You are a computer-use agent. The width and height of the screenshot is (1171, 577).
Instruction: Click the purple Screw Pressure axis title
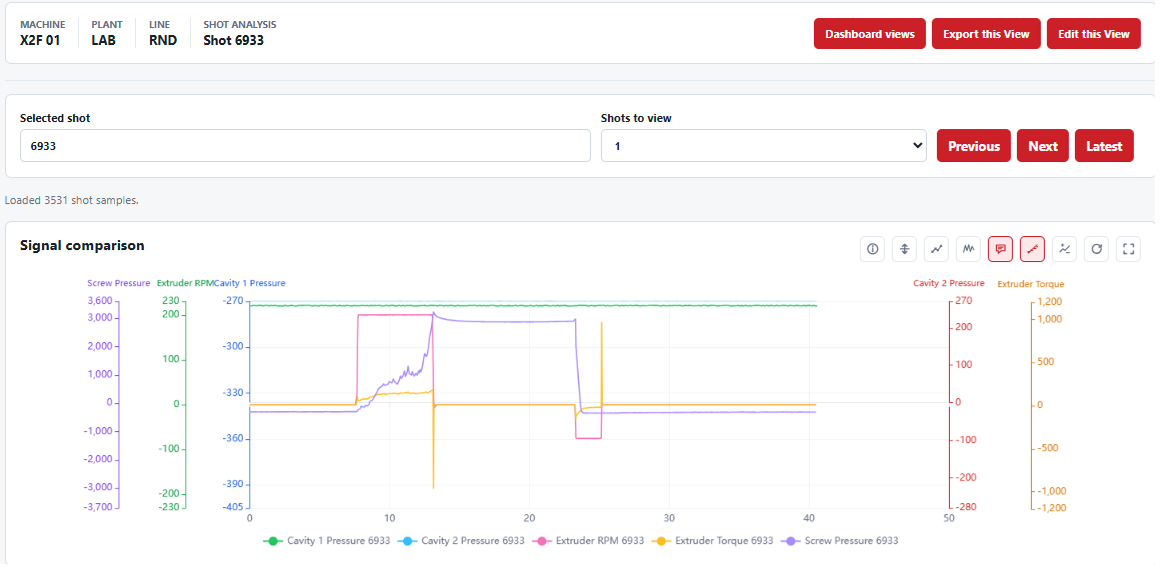120,283
